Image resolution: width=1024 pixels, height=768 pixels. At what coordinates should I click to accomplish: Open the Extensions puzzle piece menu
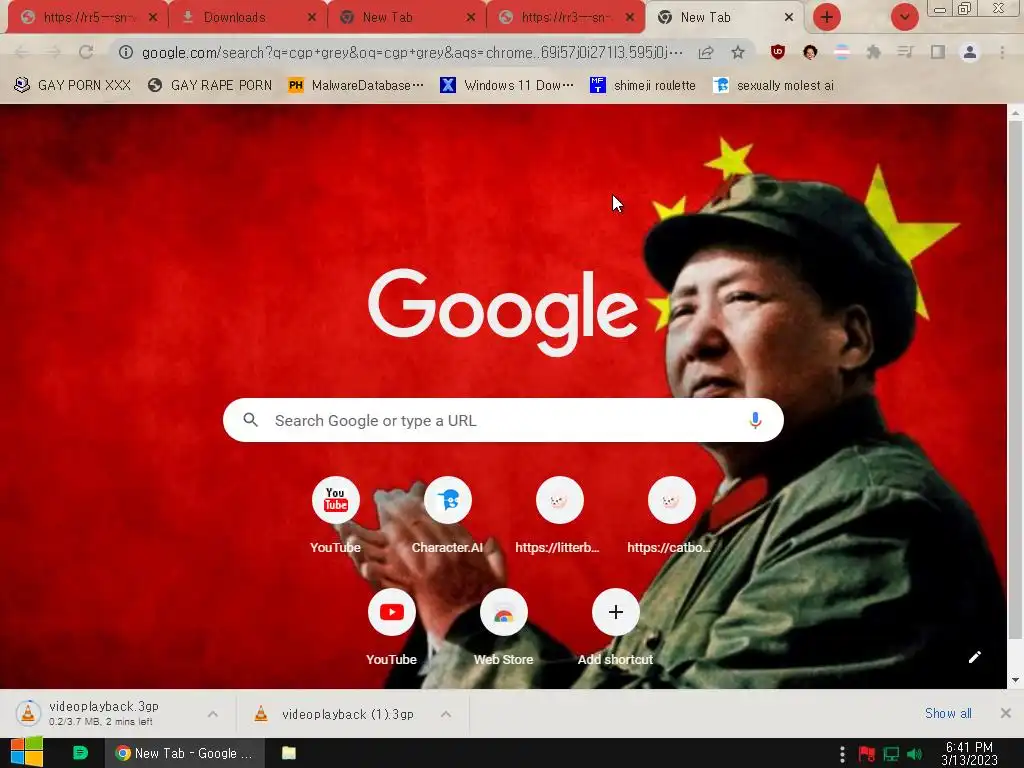(873, 52)
